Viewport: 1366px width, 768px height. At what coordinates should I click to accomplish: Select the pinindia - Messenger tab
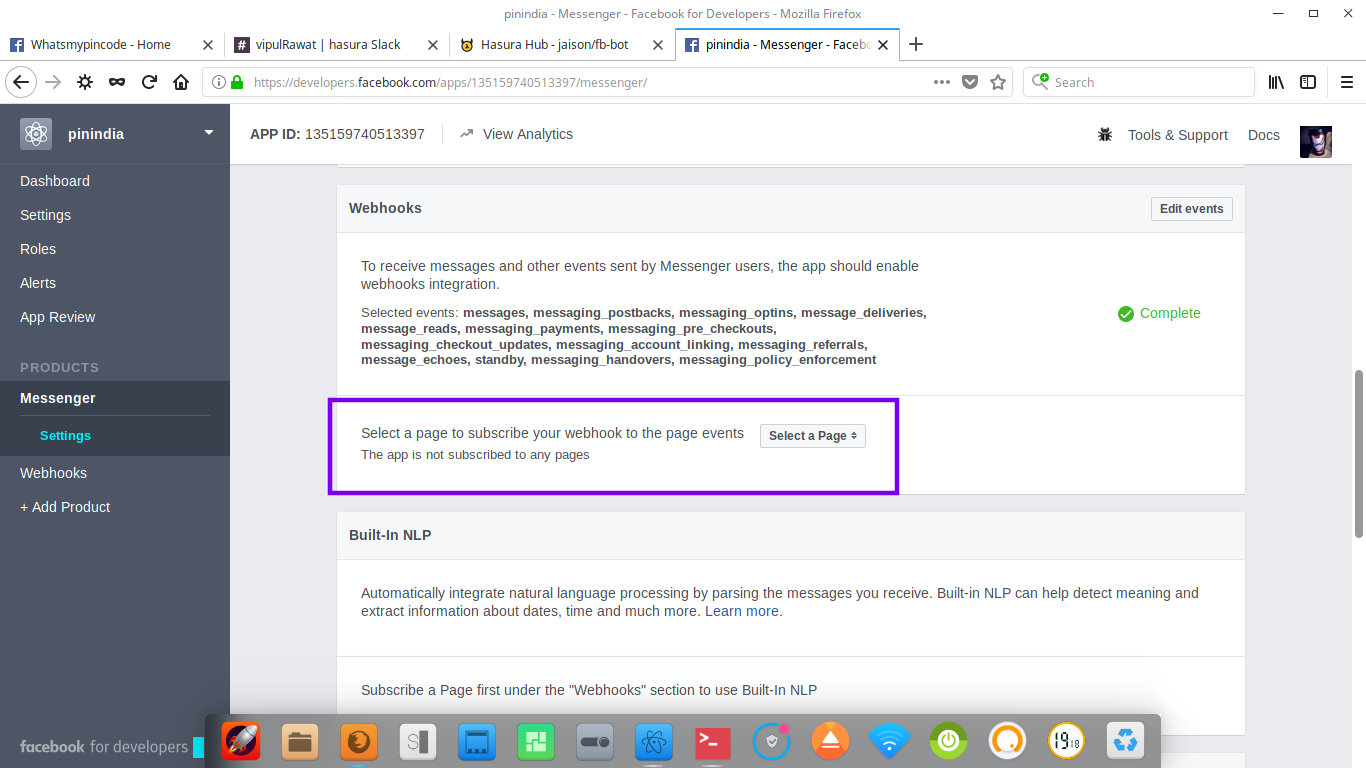[786, 44]
